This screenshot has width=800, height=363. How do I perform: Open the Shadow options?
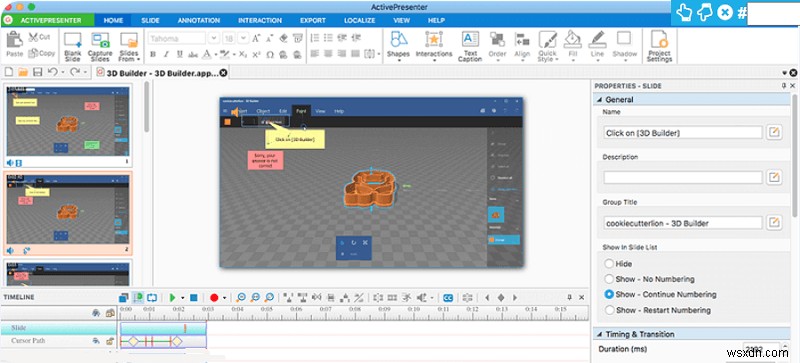[x=624, y=46]
